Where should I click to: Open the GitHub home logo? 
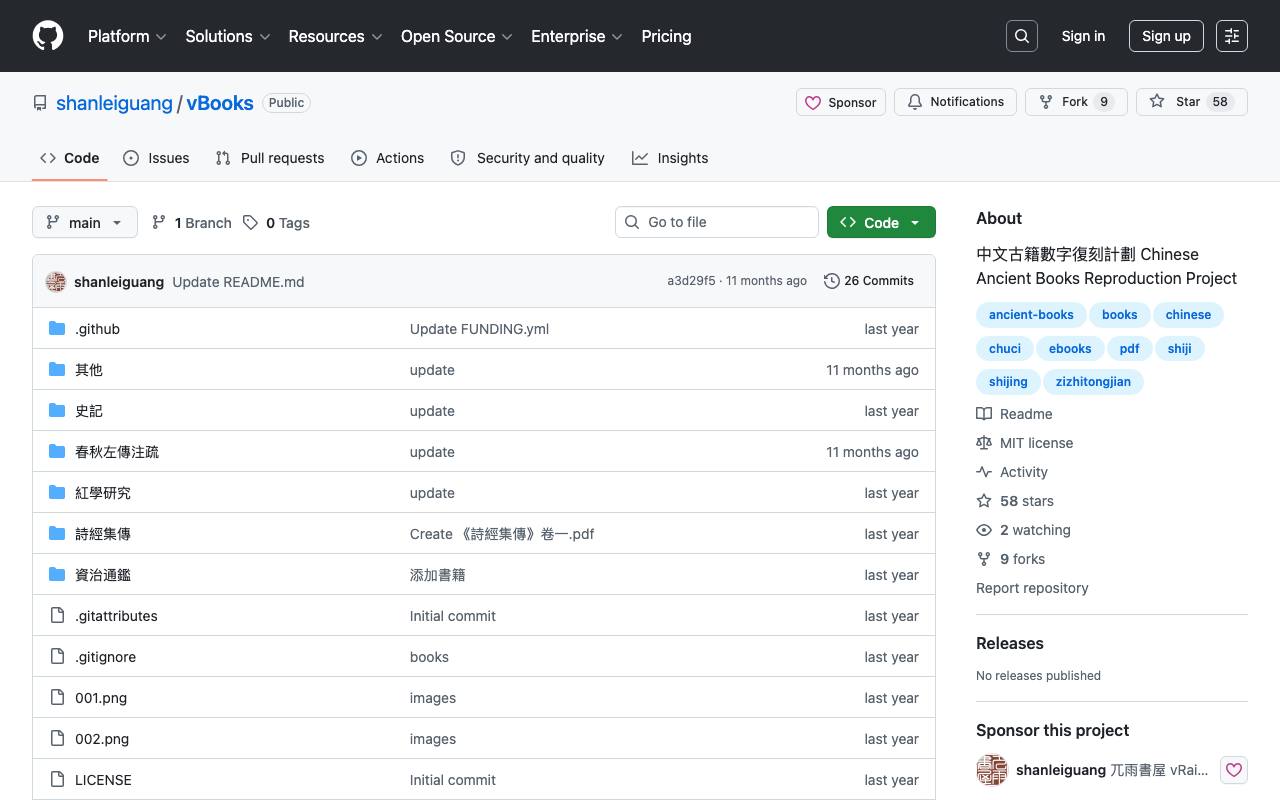(x=48, y=36)
